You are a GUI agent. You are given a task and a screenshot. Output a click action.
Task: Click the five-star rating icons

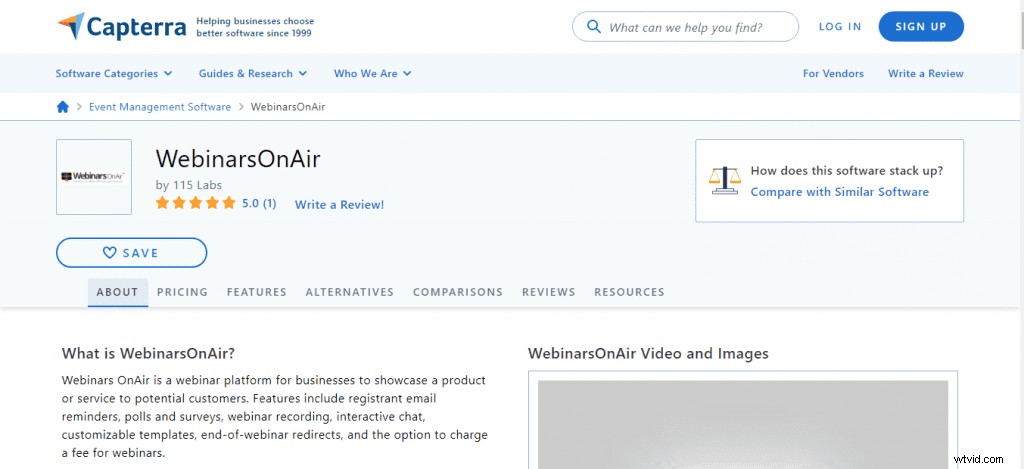point(195,203)
